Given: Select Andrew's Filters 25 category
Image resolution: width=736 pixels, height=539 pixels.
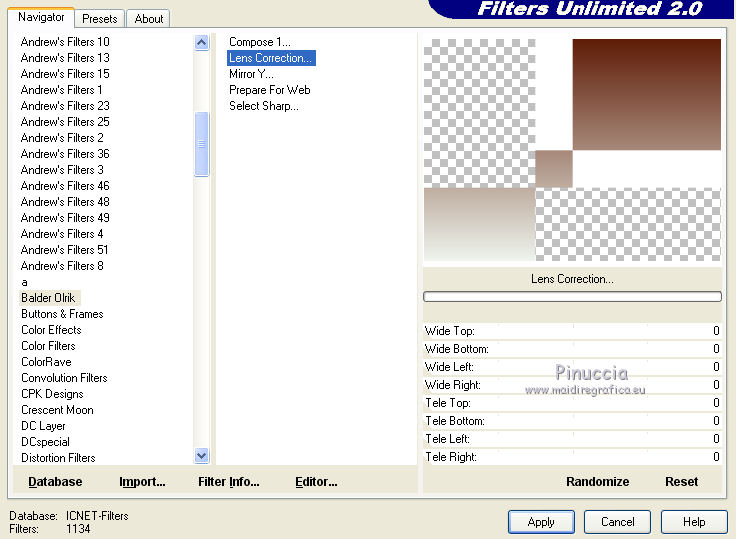Looking at the screenshot, I should click(x=65, y=122).
